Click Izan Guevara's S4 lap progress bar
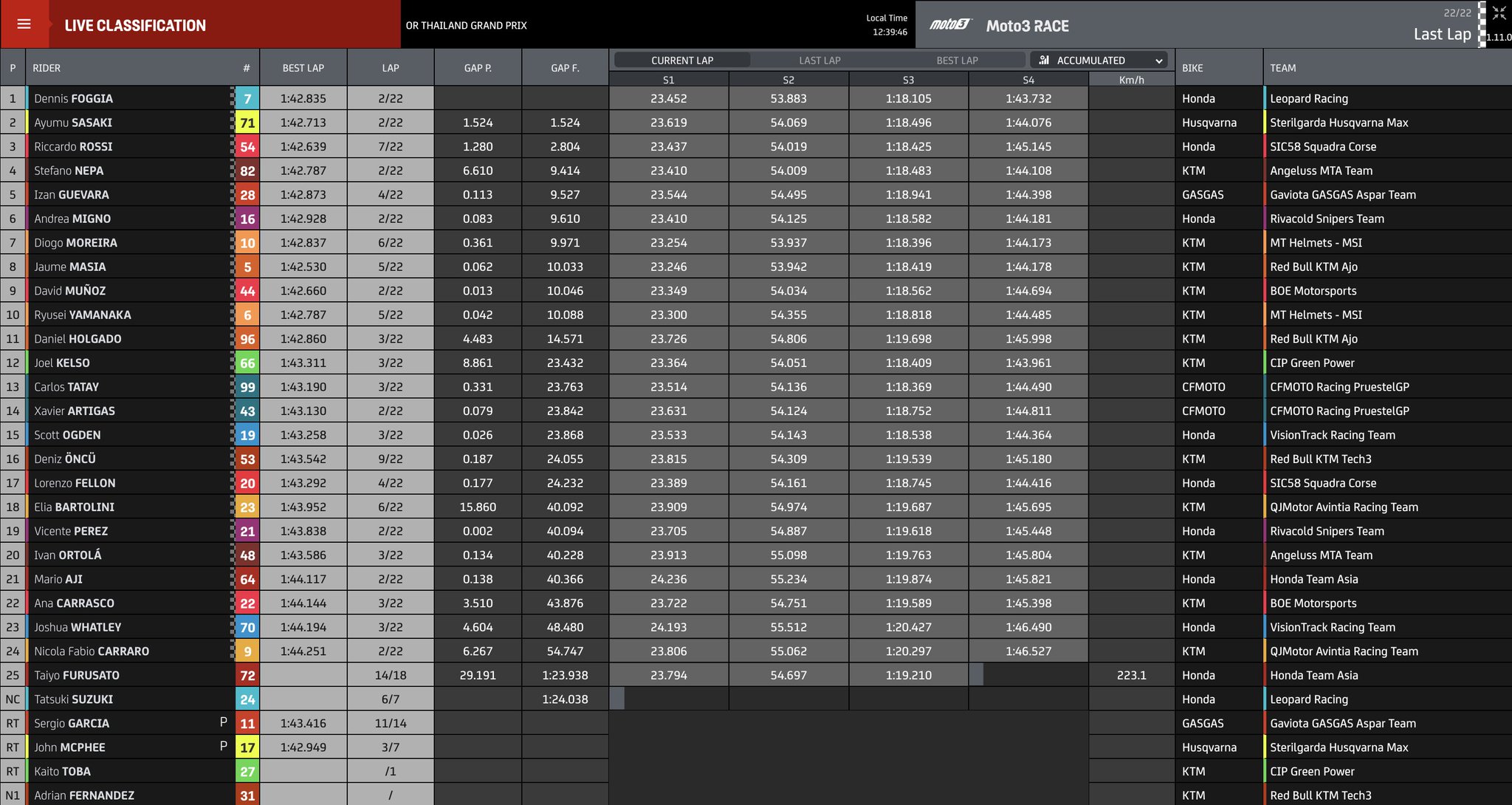This screenshot has height=805, width=1512. [x=1028, y=194]
